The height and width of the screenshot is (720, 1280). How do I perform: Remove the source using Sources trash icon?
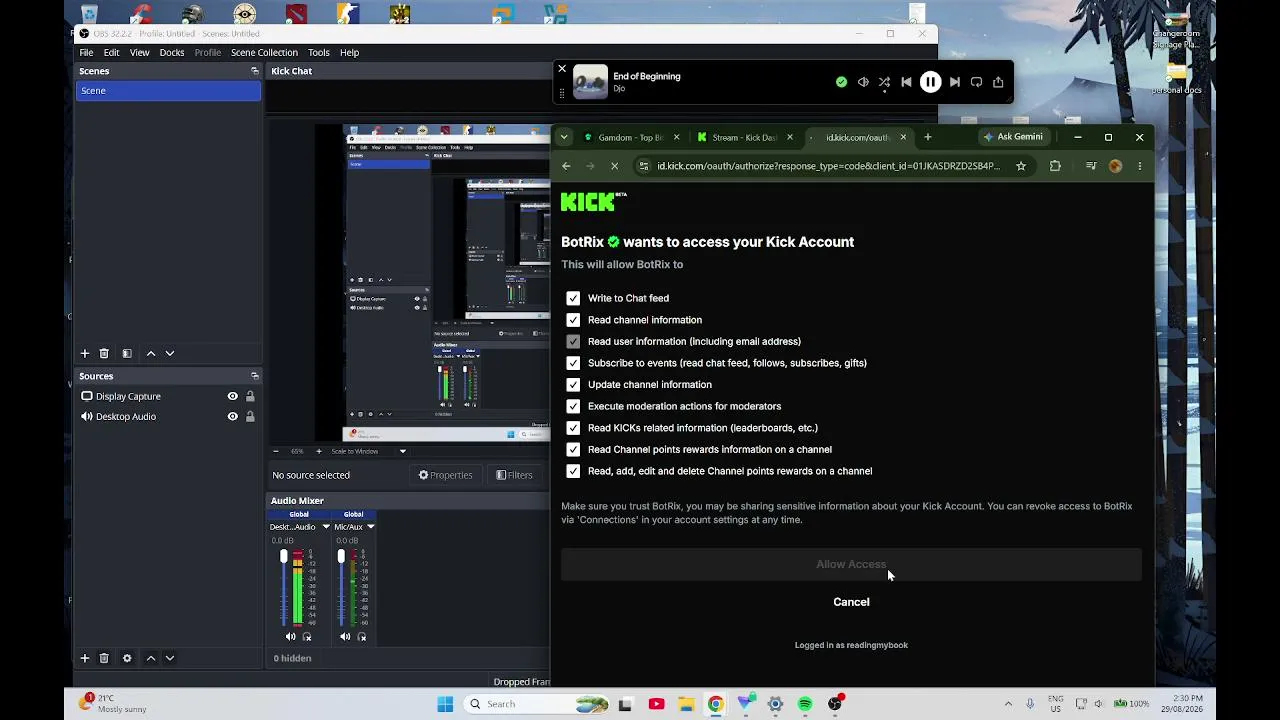(x=104, y=658)
